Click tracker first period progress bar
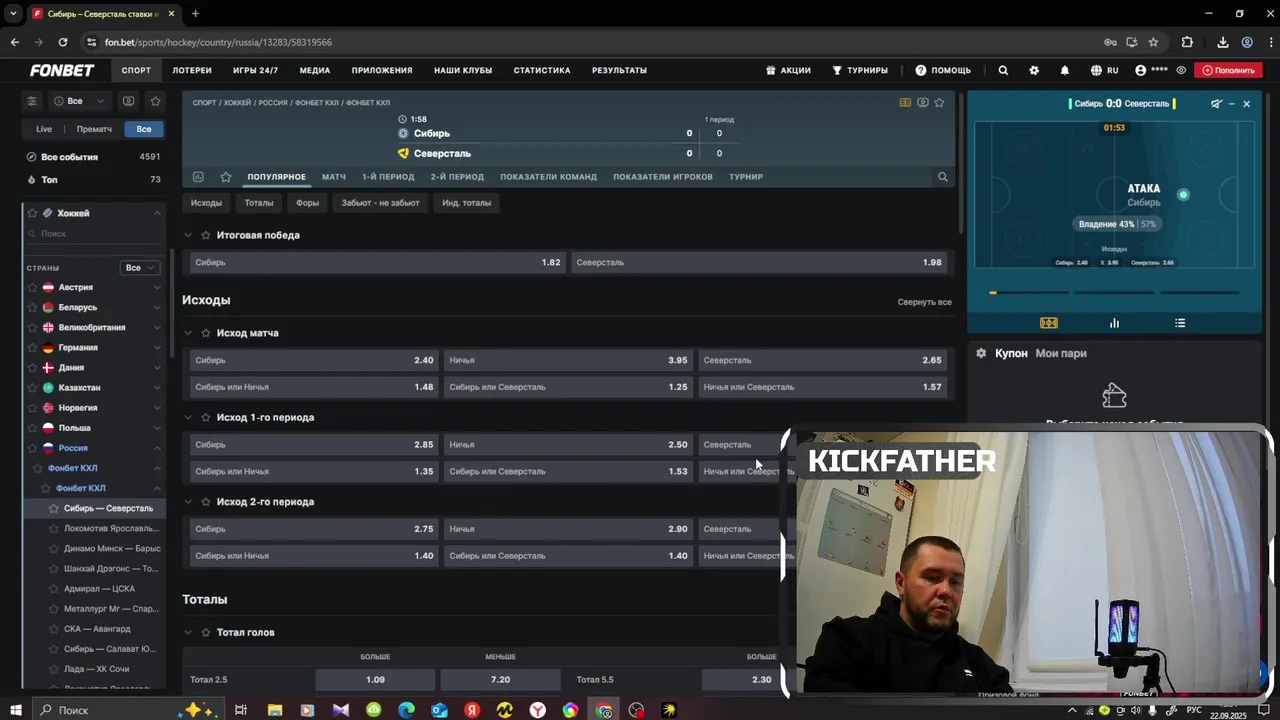The width and height of the screenshot is (1280, 720). (1030, 293)
